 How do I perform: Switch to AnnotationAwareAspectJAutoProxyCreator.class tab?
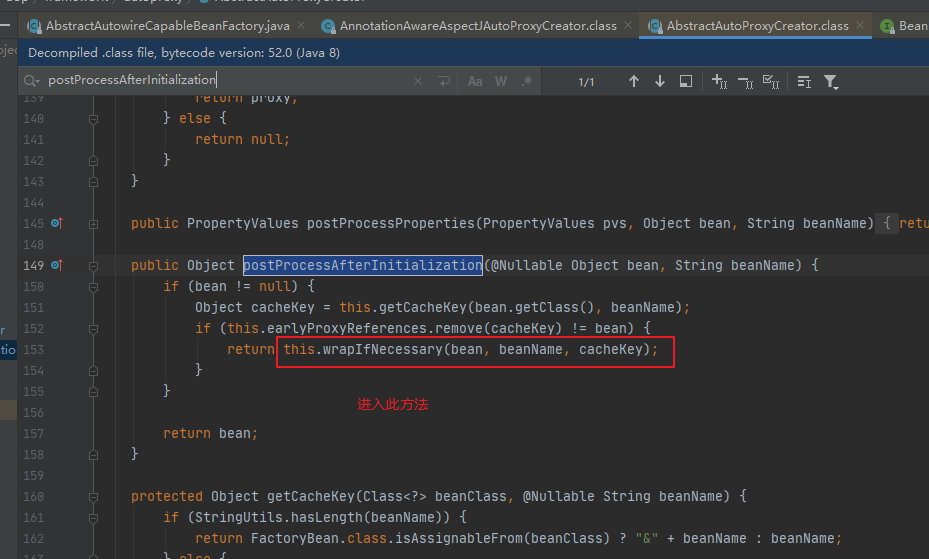click(478, 25)
